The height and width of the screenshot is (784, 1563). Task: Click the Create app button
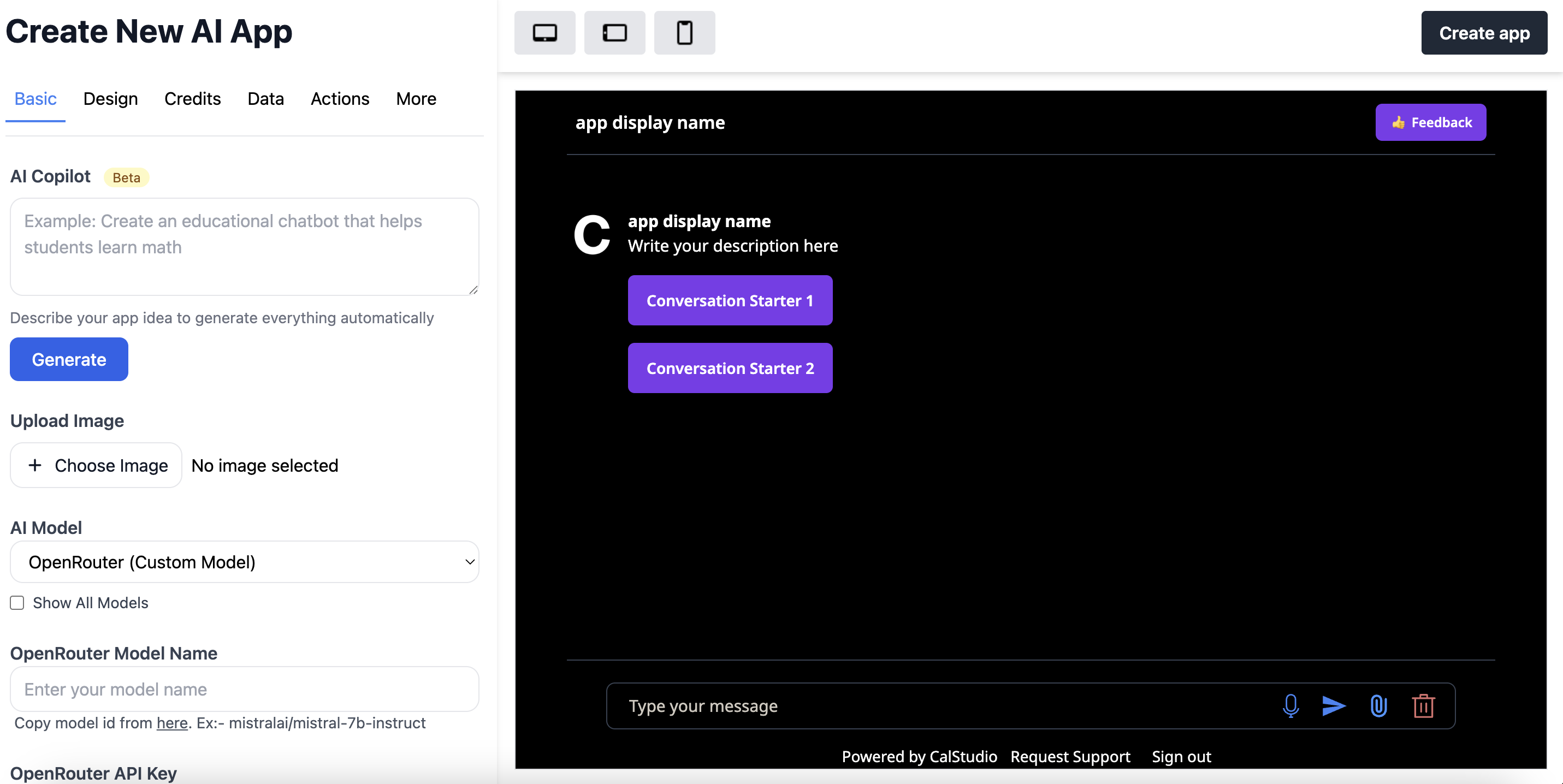click(x=1484, y=33)
